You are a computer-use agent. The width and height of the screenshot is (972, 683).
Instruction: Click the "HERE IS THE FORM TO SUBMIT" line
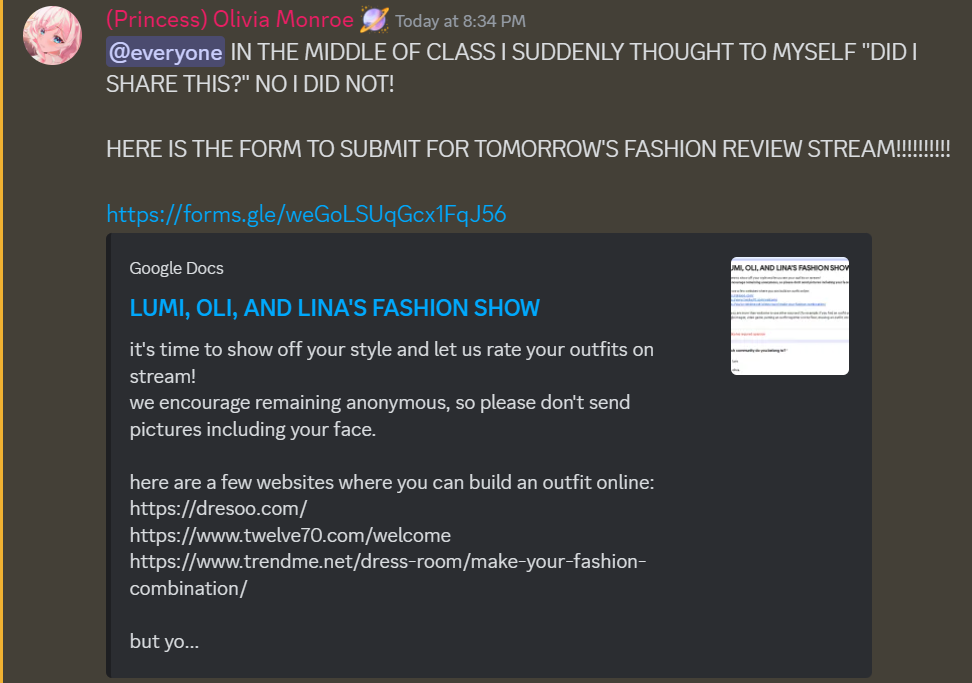528,149
